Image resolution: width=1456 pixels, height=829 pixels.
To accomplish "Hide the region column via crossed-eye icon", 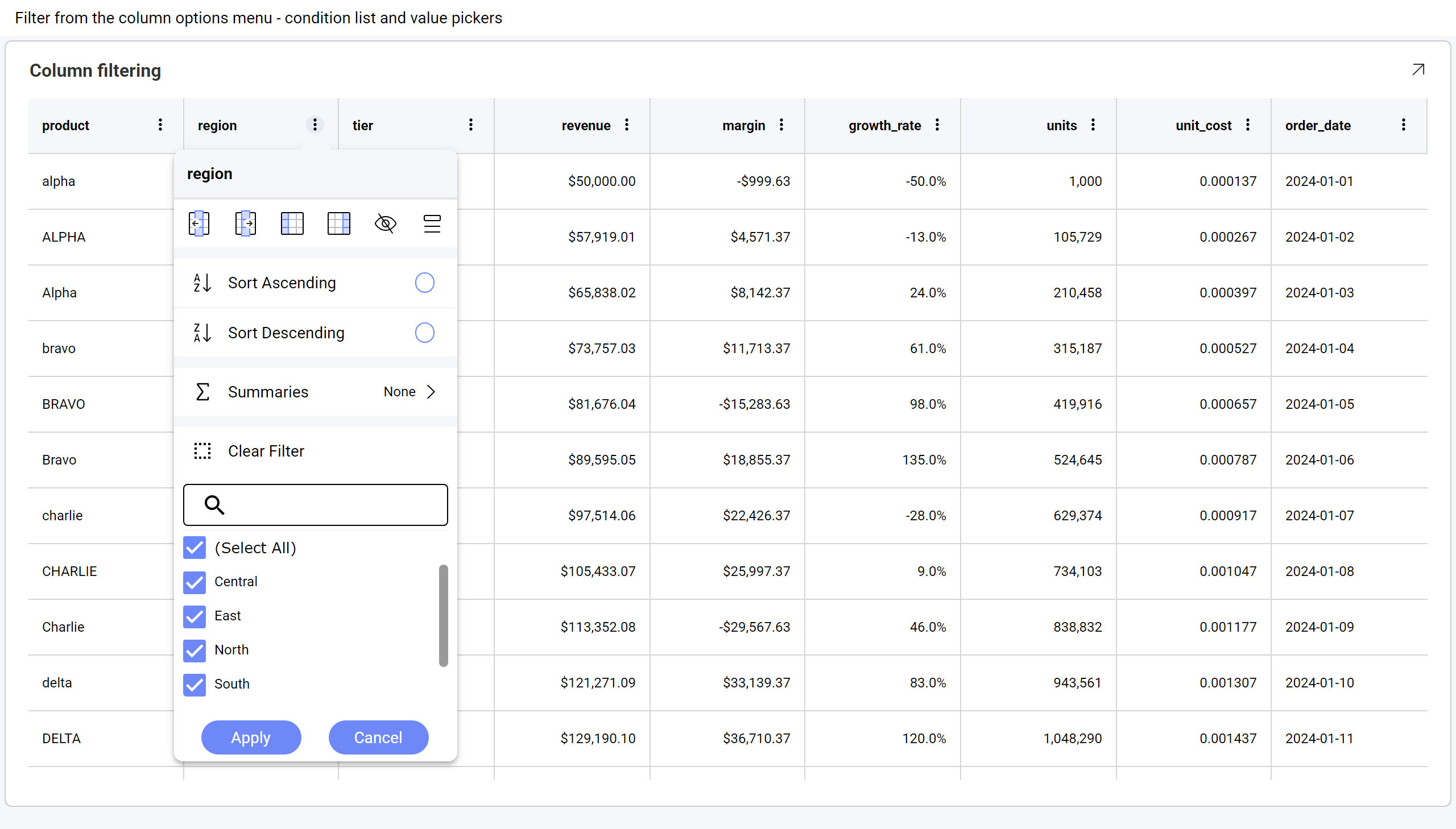I will pos(386,224).
